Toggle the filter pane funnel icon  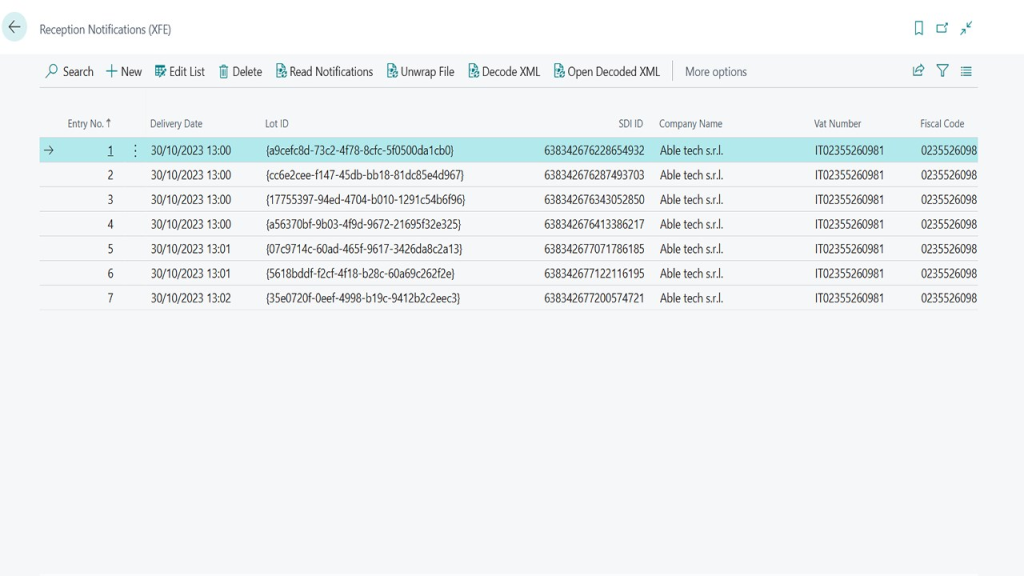(x=942, y=71)
